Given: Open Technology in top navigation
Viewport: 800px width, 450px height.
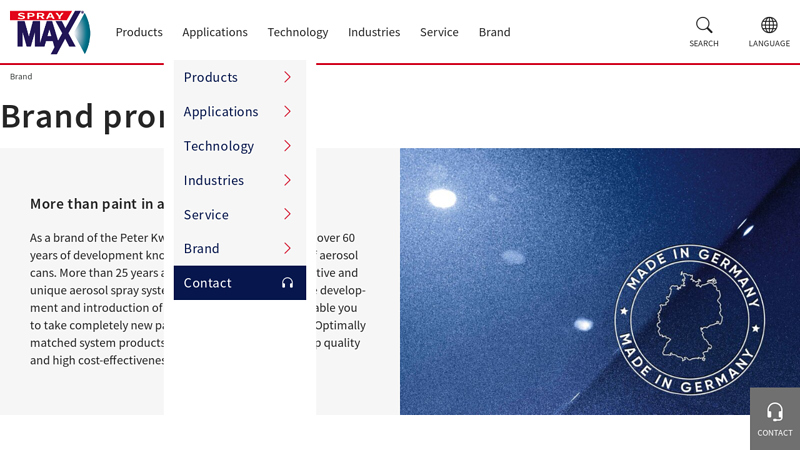Looking at the screenshot, I should [x=298, y=32].
